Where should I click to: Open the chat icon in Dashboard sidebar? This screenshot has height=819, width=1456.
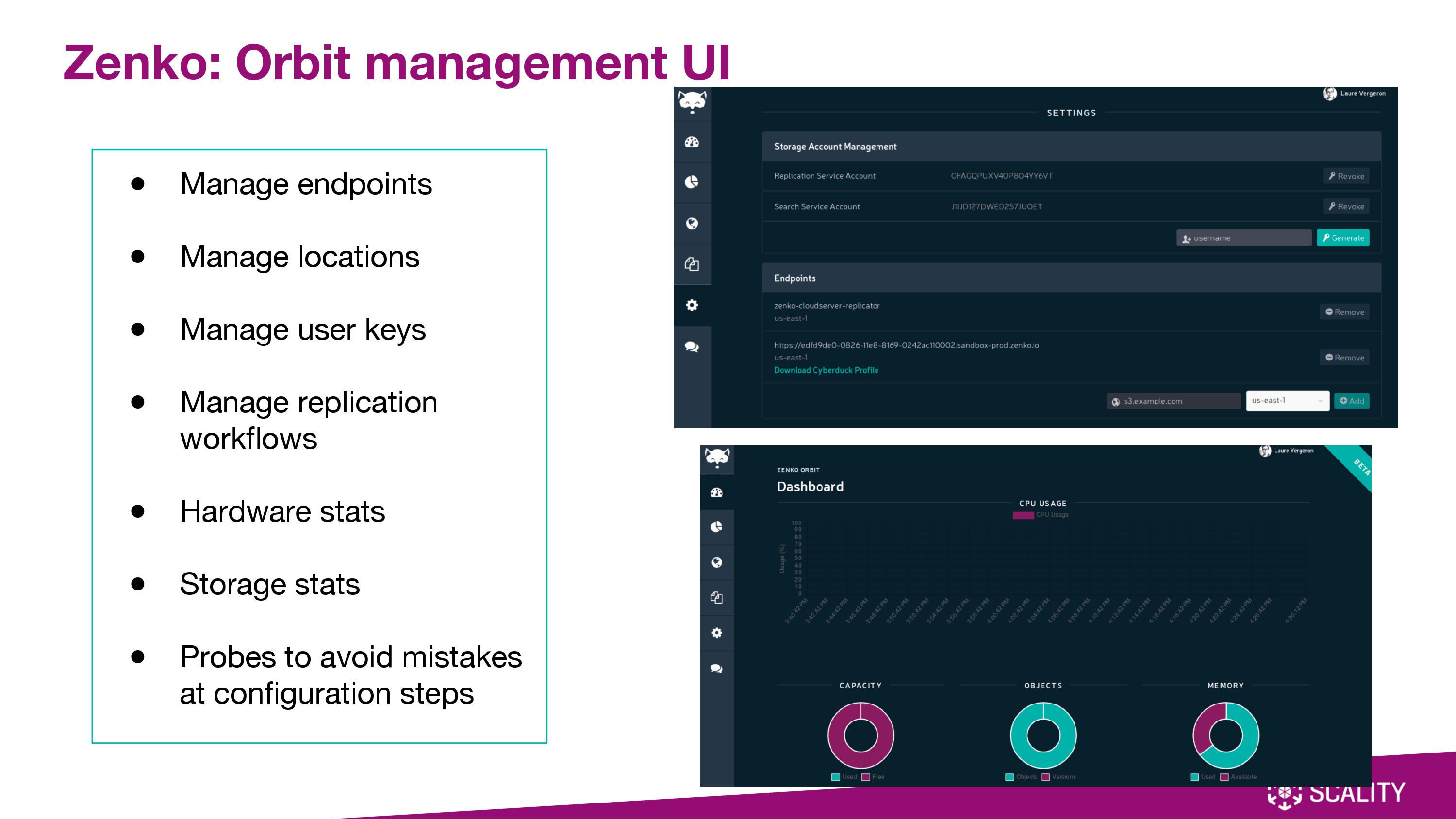point(717,669)
